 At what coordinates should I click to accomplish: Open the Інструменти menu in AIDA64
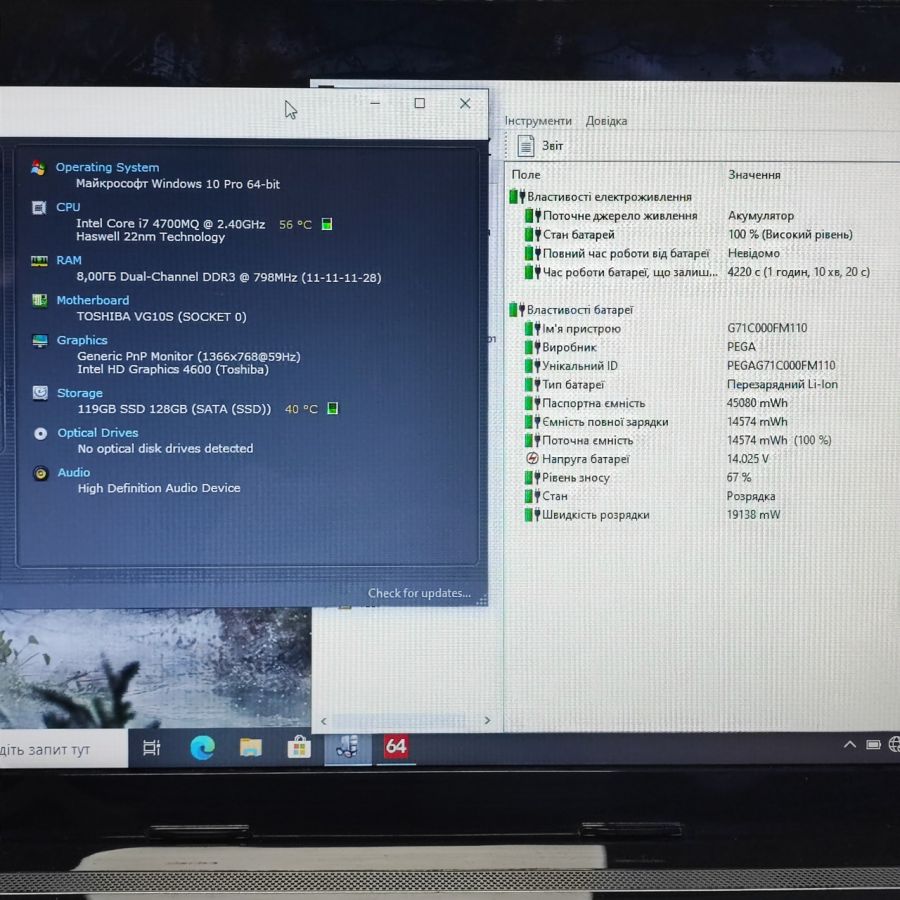click(x=538, y=121)
